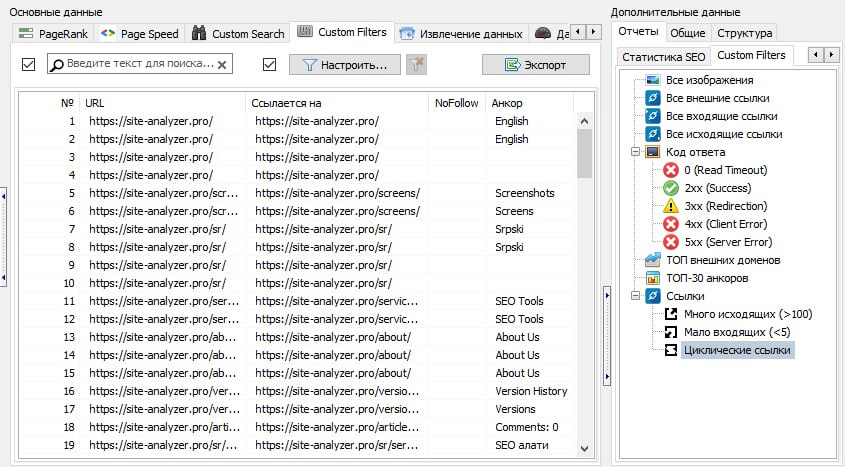Click the Много исходящих (>100) icon
This screenshot has width=845, height=467.
click(x=670, y=314)
